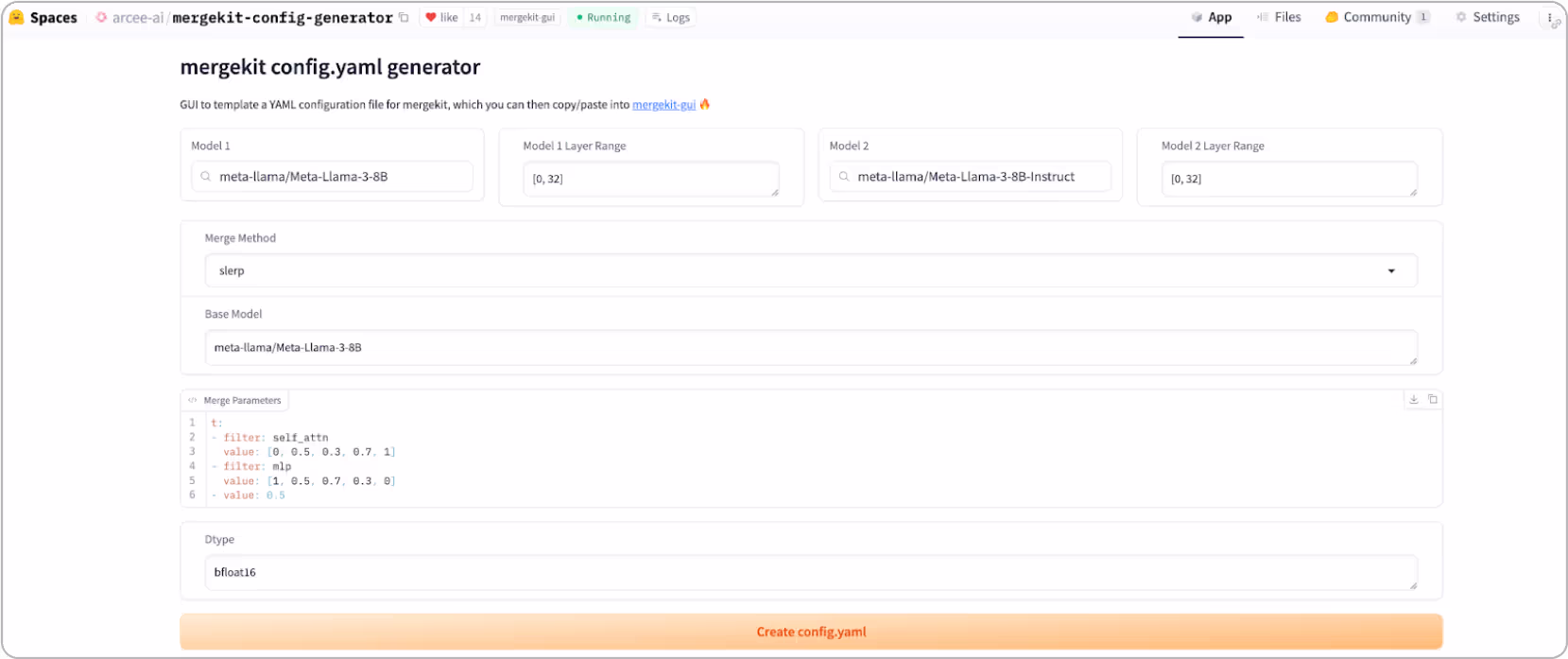Switch to the App tab
Viewport: 1568px width, 659px height.
1211,17
